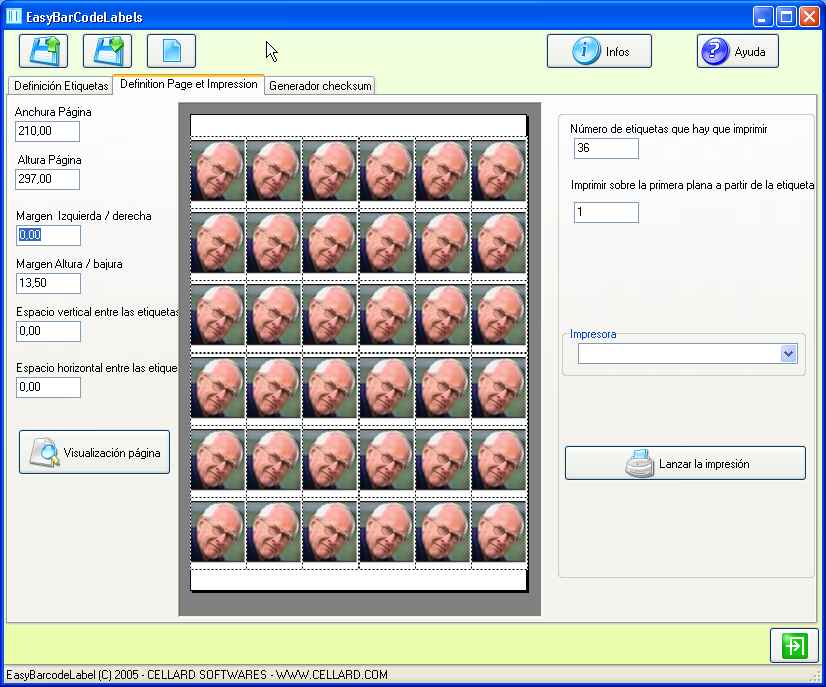This screenshot has width=826, height=687.
Task: Click the top-left label thumbnail in preview
Action: point(218,171)
